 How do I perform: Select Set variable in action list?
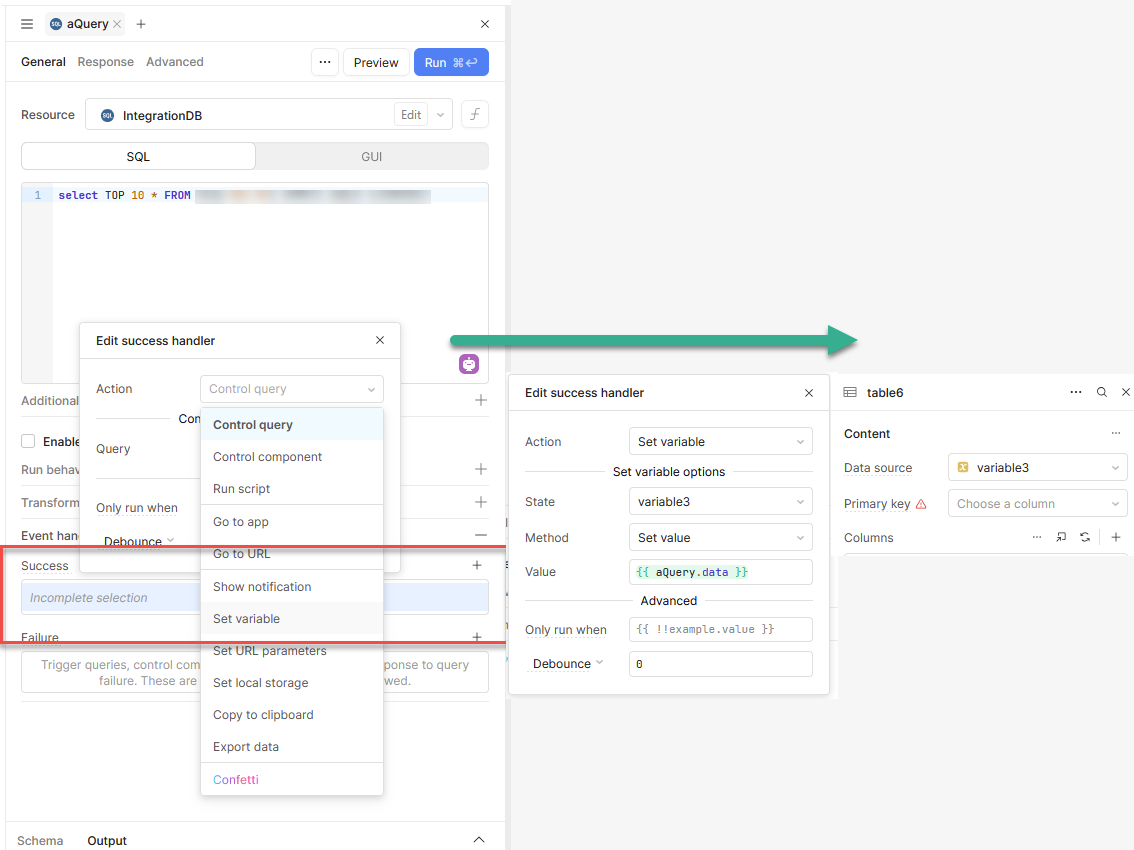[x=291, y=619]
